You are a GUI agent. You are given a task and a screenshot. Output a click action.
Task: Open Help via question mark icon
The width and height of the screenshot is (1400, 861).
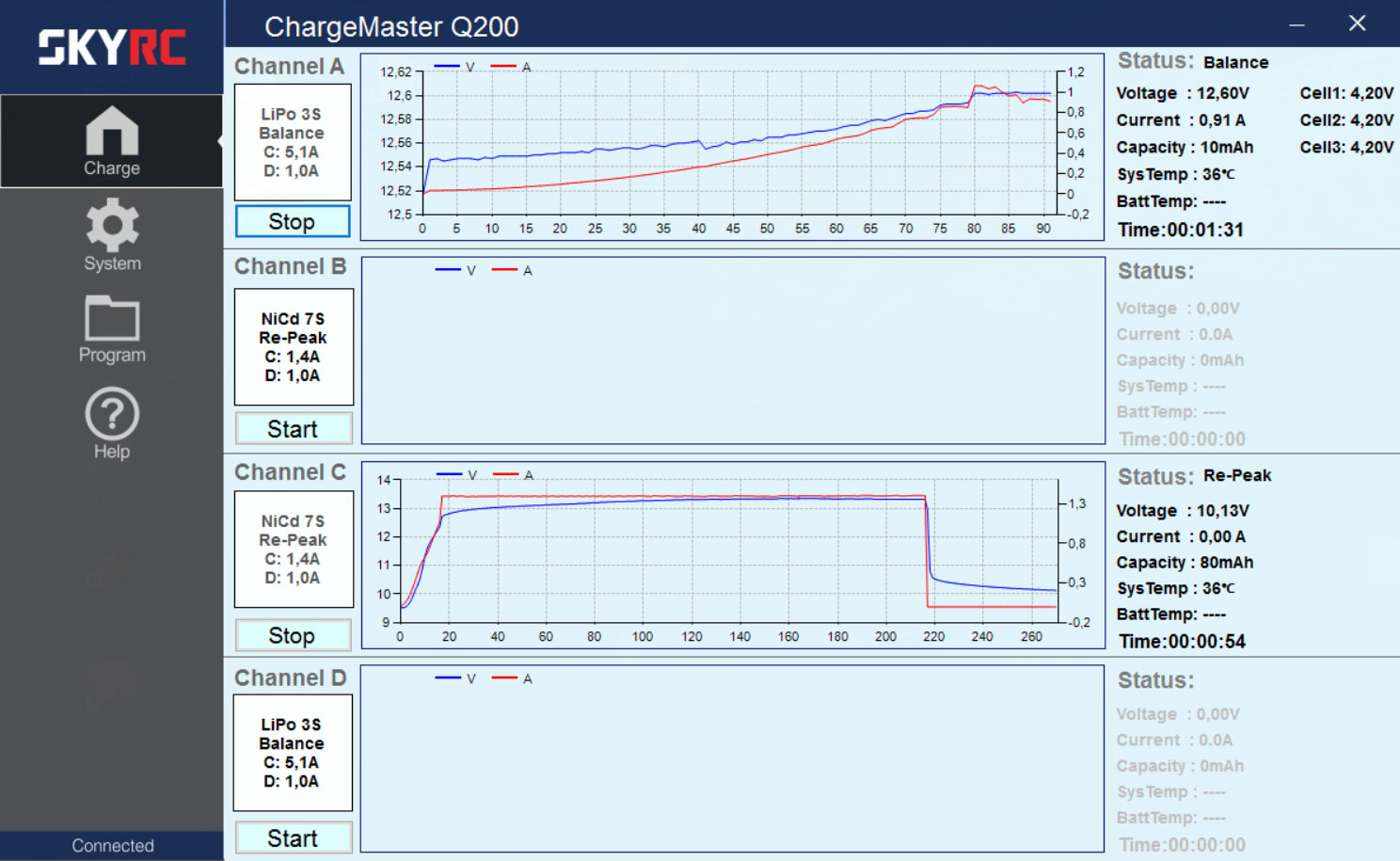(x=112, y=423)
